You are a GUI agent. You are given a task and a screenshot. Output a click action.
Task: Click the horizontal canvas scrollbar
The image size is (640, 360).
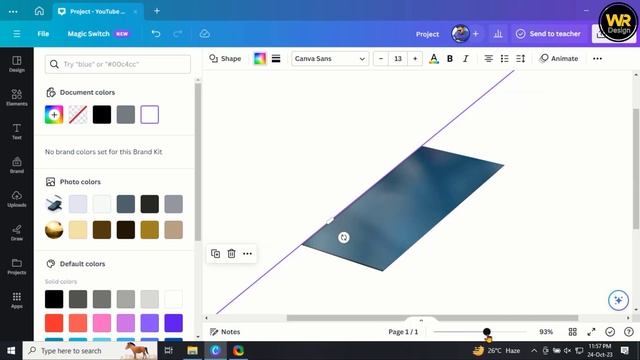click(432, 318)
